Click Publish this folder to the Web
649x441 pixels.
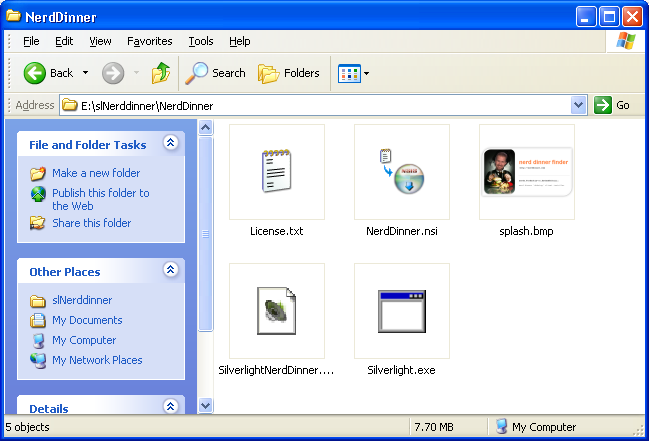(x=101, y=200)
